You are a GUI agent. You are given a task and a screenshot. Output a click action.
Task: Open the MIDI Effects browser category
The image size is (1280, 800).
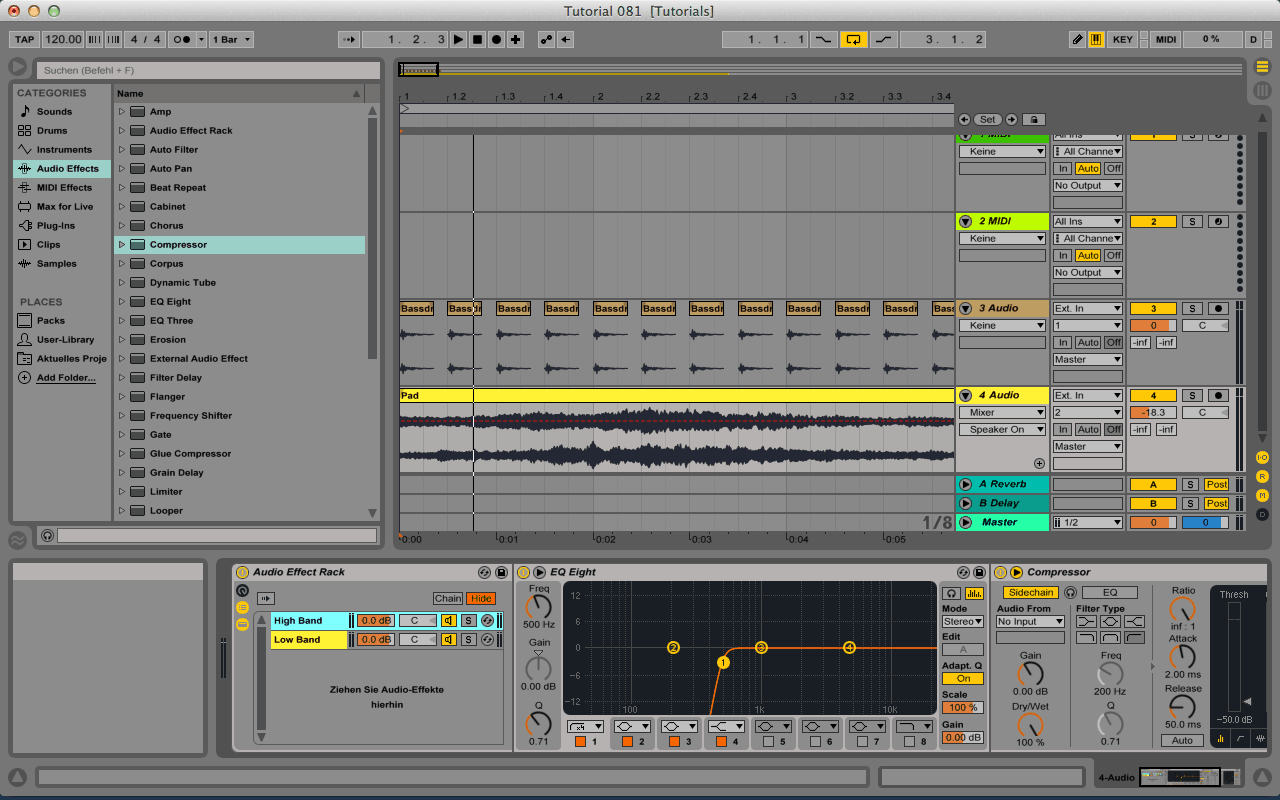pyautogui.click(x=64, y=188)
